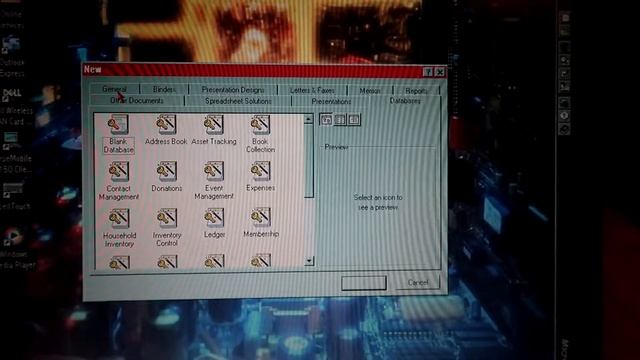
Task: Switch to Large Icons view button
Action: [326, 120]
